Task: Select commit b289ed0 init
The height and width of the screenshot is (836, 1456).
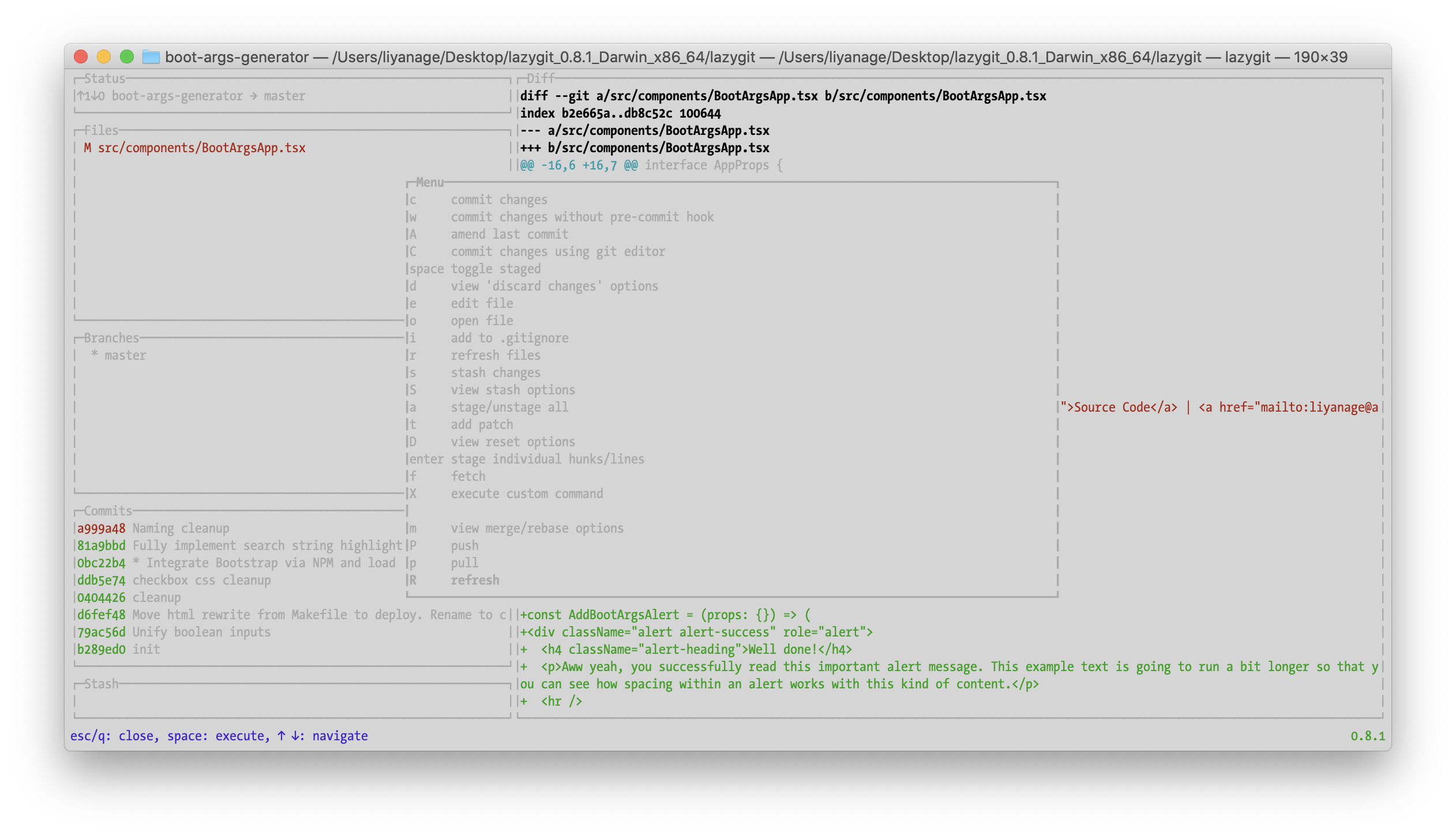Action: tap(119, 649)
